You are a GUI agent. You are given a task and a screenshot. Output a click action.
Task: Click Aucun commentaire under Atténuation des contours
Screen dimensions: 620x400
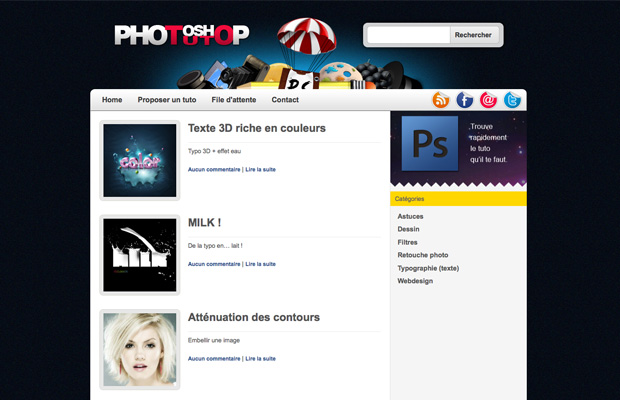point(214,358)
